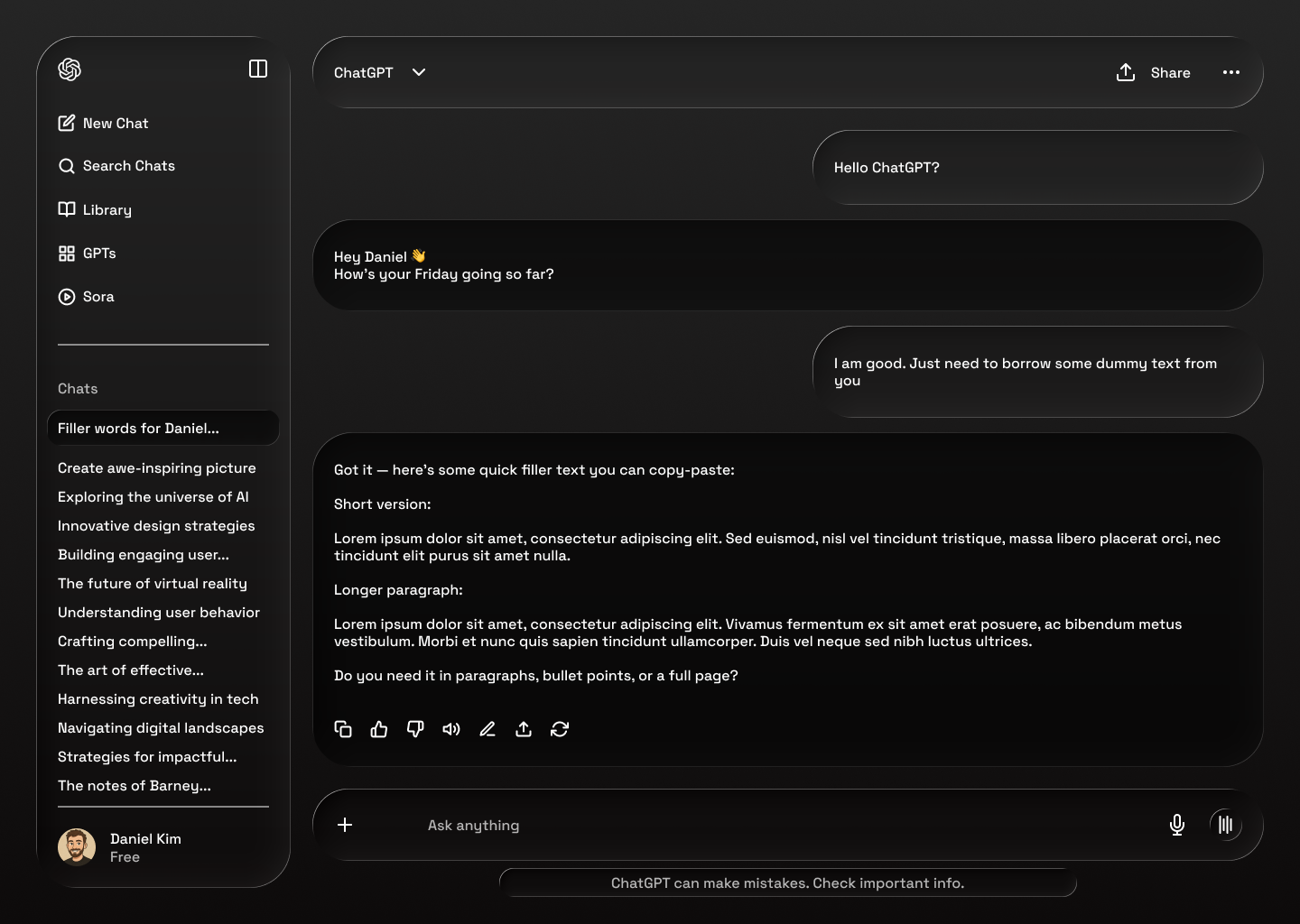Open 'Strategies for impactful...' chat
Image resolution: width=1300 pixels, height=924 pixels.
click(x=147, y=757)
